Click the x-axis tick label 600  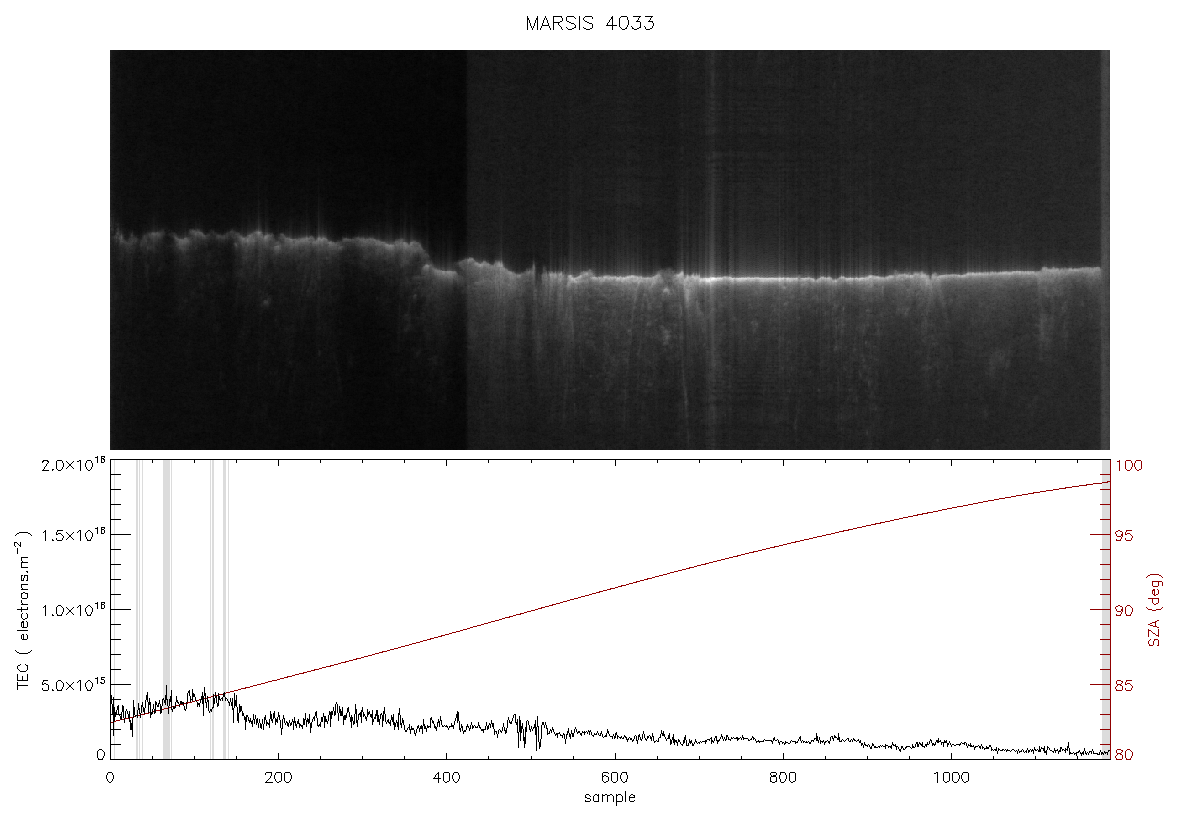tap(616, 778)
